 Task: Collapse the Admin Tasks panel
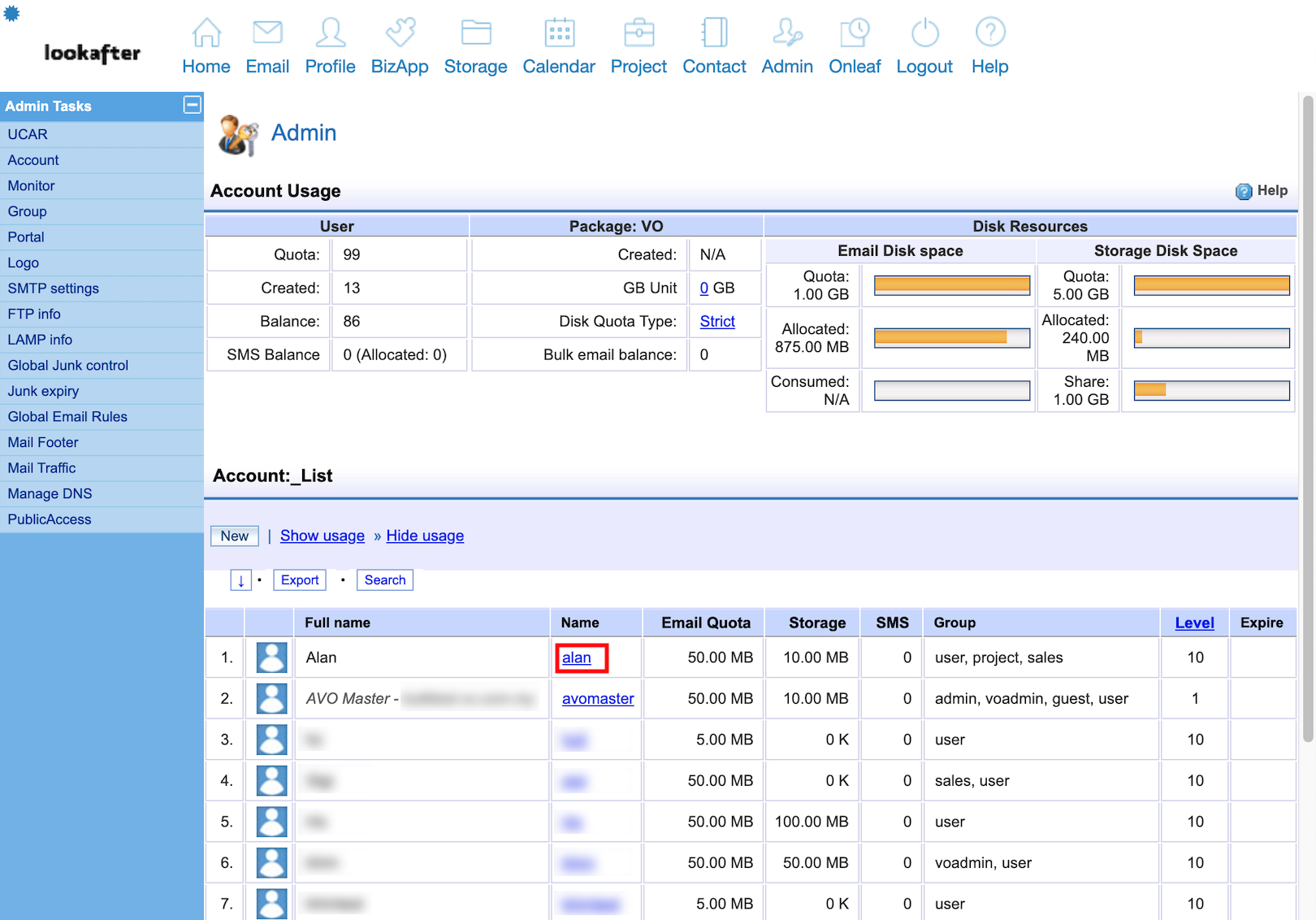tap(193, 105)
